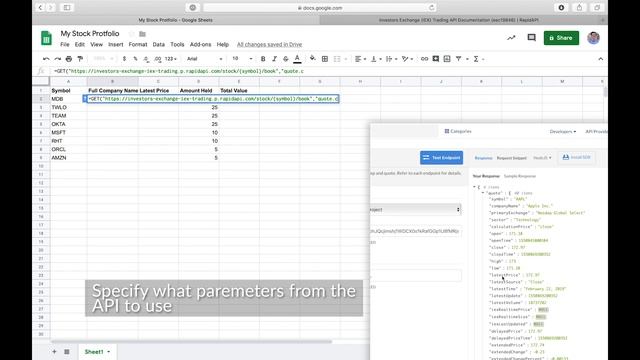This screenshot has height=360, width=640.
Task: Select cell containing AMZN symbol
Action: pos(68,158)
